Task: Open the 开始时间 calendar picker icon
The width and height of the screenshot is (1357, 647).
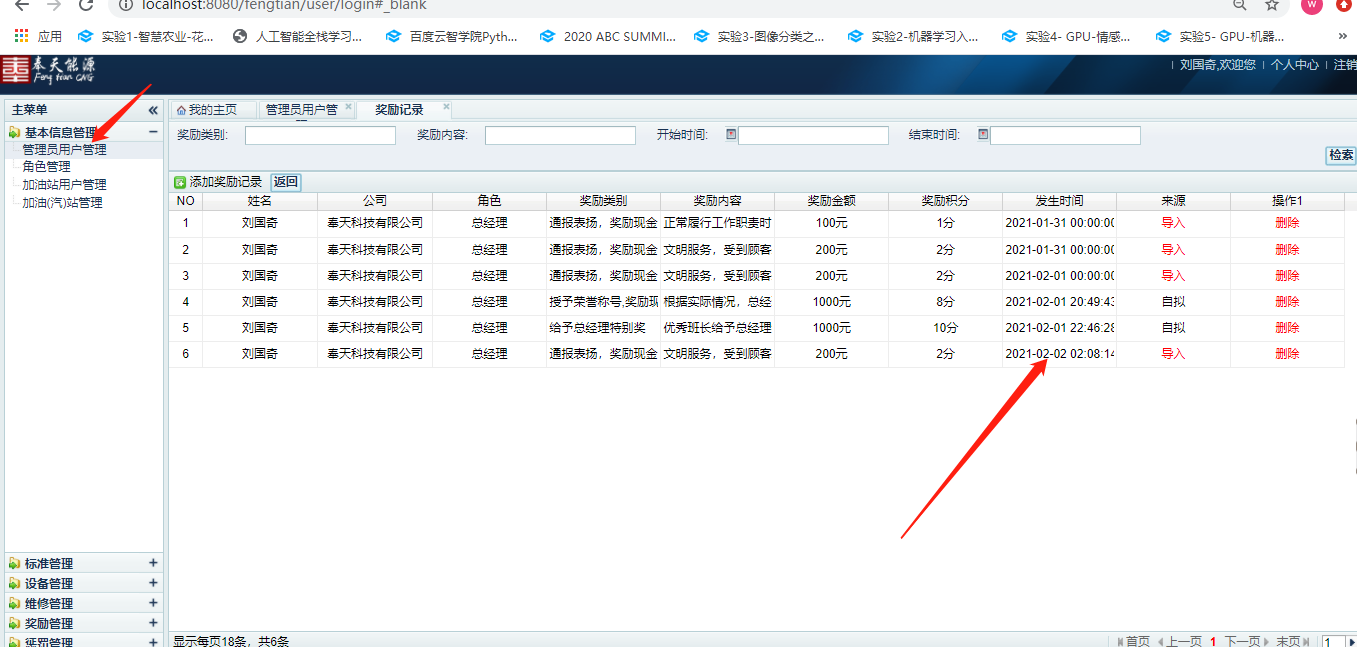Action: click(731, 134)
